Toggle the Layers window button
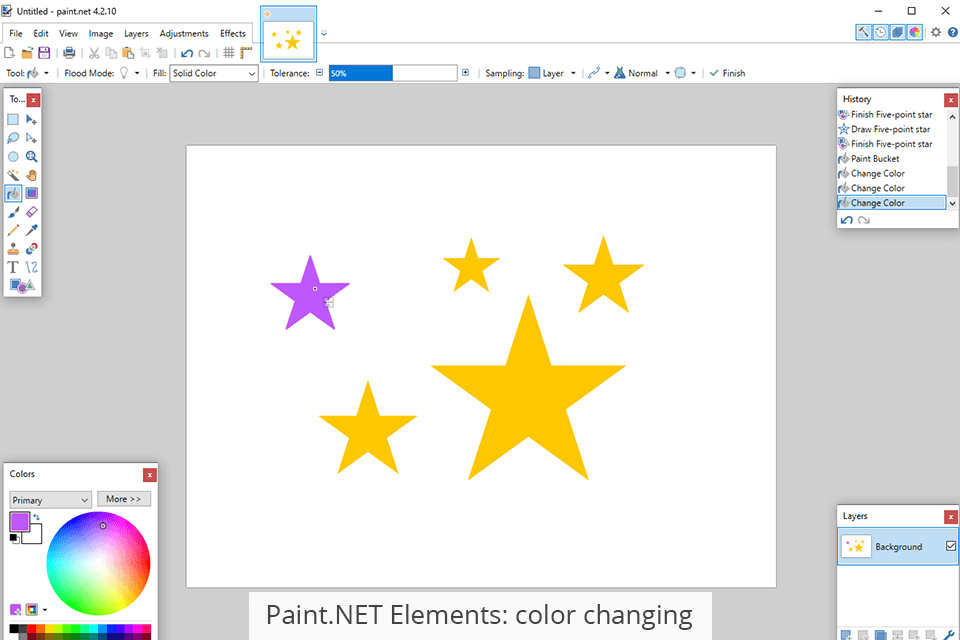Screen dimensions: 960x640 click(898, 32)
